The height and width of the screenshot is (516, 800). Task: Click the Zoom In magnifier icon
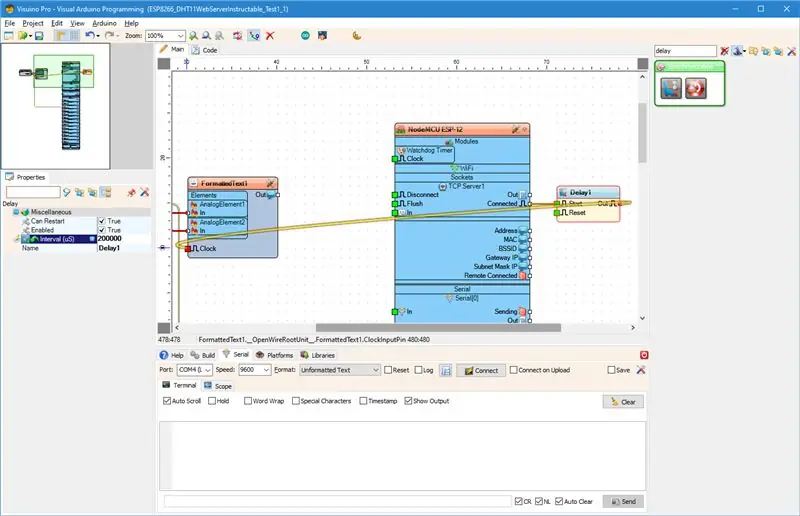[193, 36]
